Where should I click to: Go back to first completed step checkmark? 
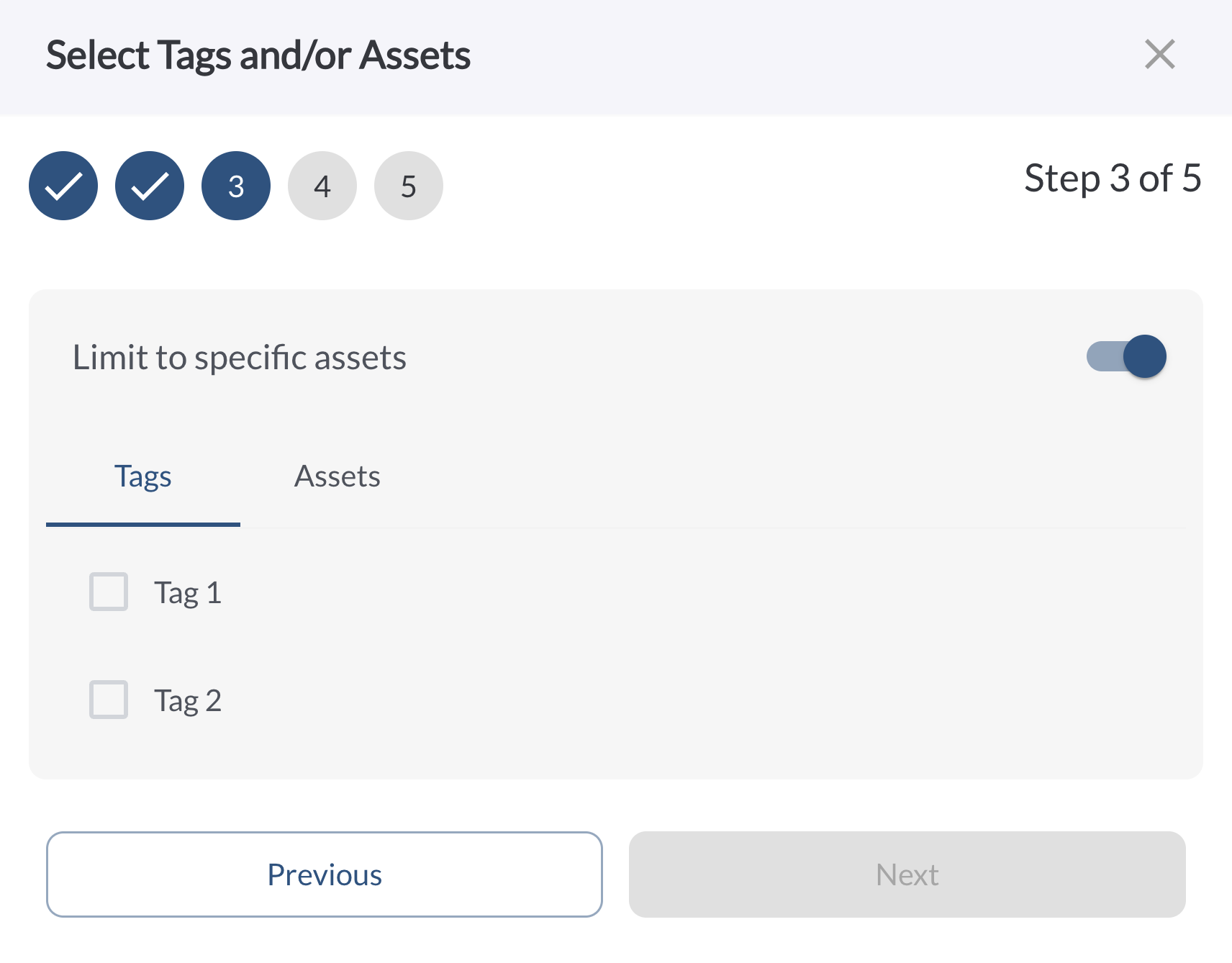pos(63,186)
